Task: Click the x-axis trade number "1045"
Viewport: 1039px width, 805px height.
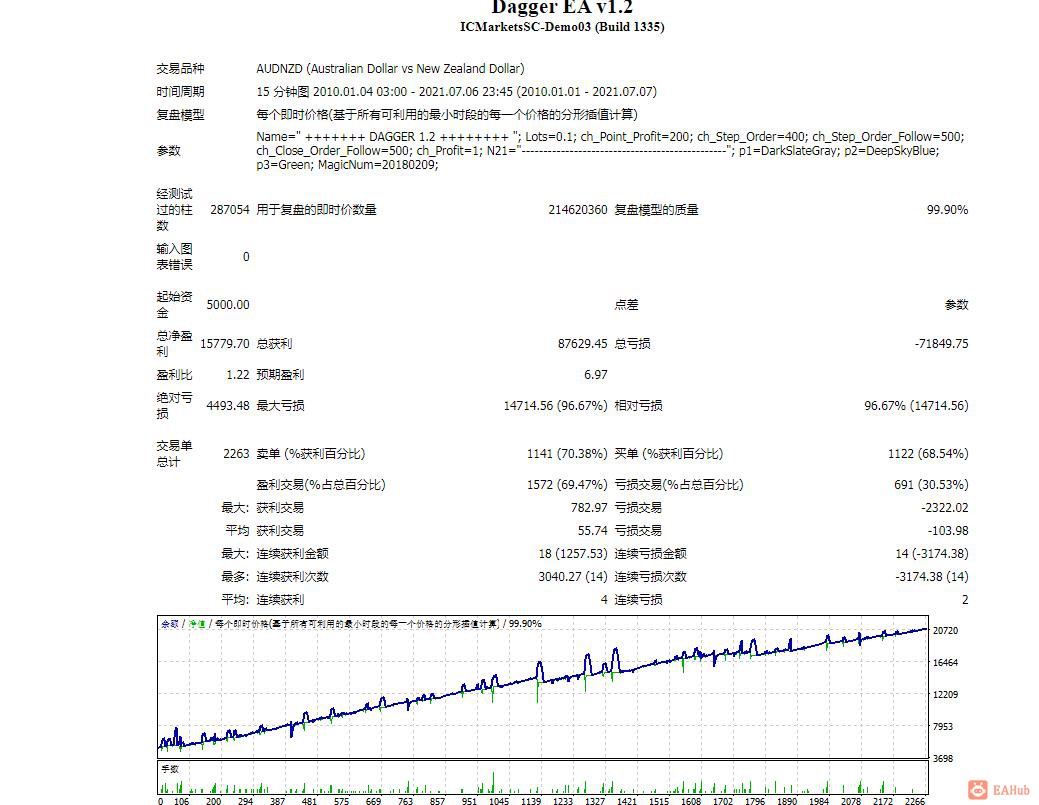Action: (499, 800)
